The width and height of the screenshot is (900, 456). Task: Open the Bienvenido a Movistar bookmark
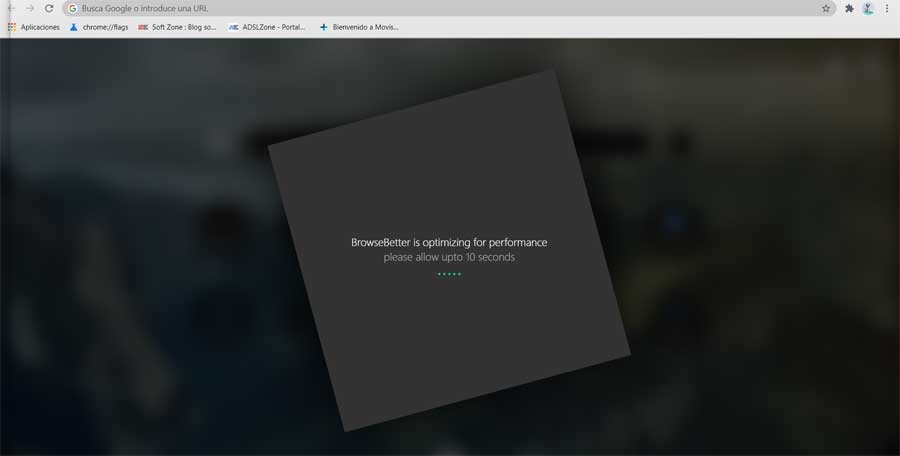coord(359,27)
